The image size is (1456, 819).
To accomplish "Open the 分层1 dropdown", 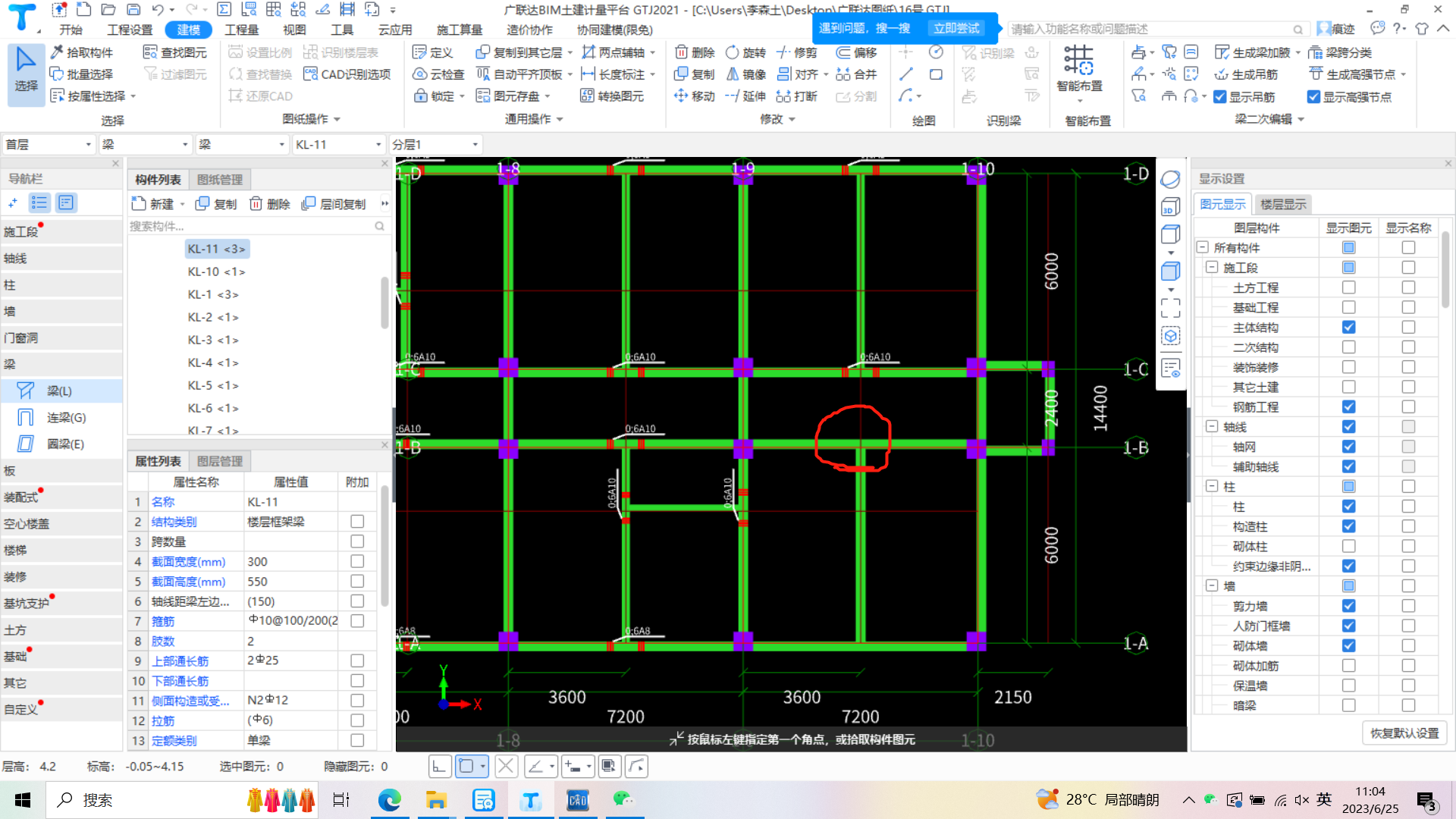I will coord(435,144).
